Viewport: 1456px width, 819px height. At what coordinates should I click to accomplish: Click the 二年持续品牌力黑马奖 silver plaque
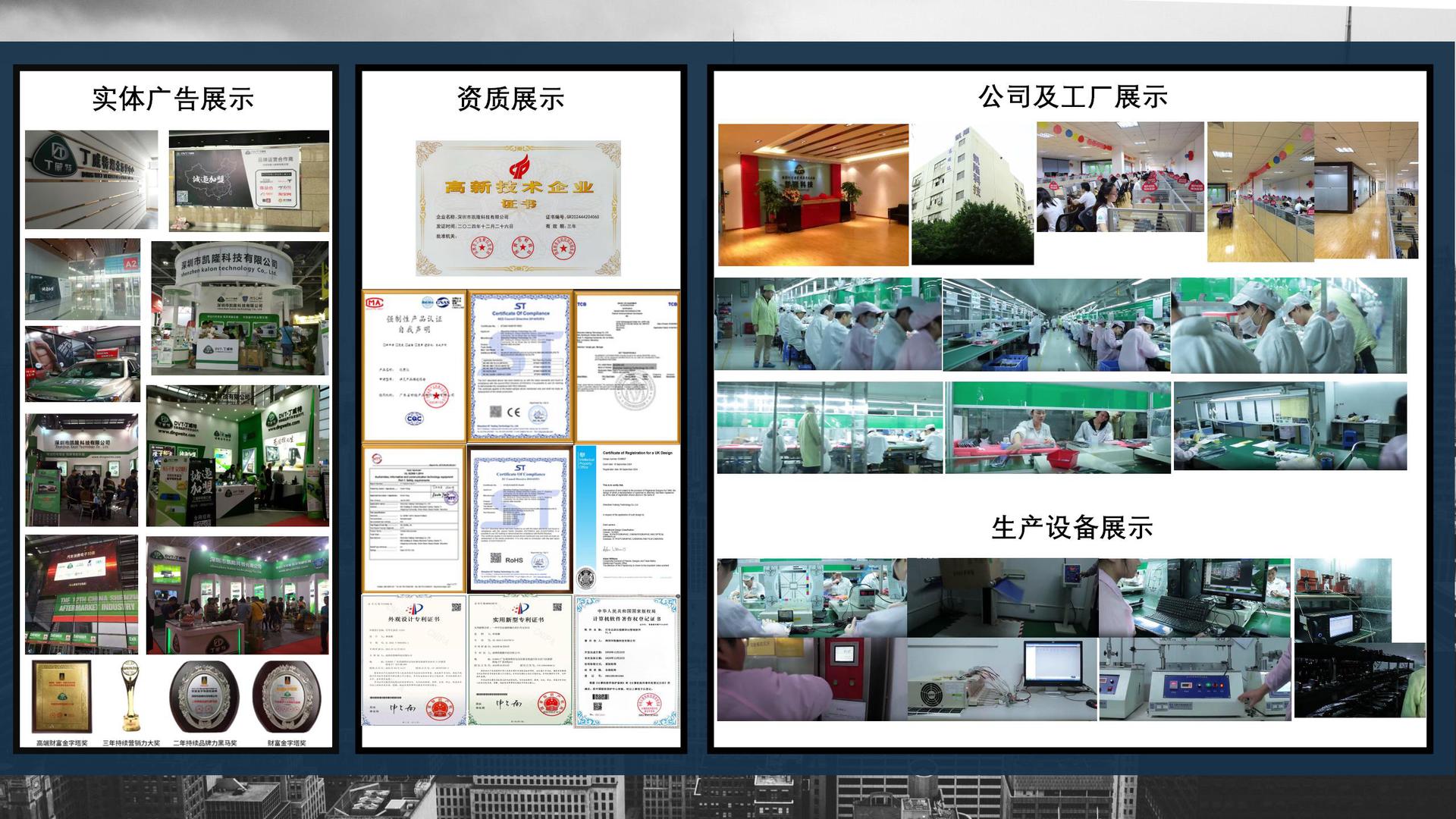coord(204,696)
